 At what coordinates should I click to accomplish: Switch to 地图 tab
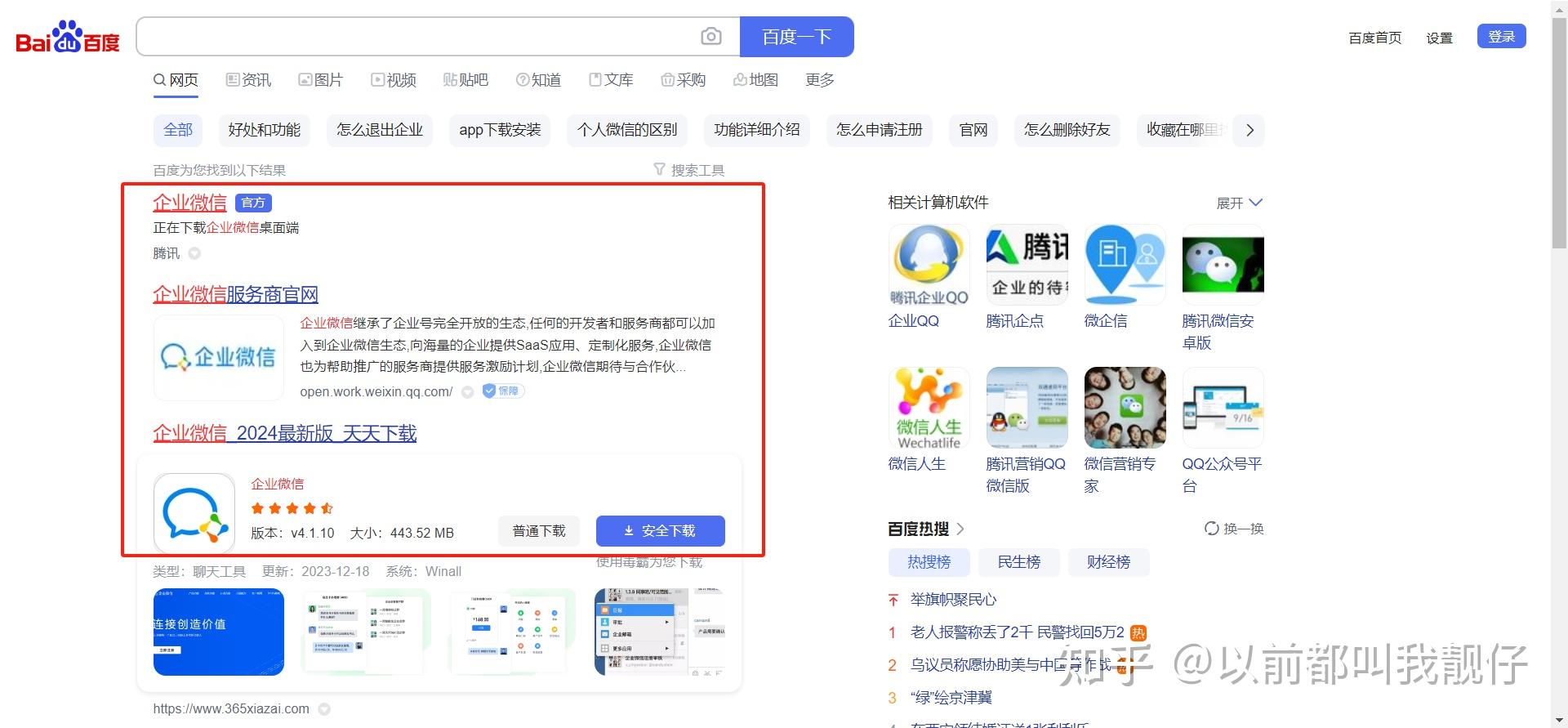click(755, 80)
